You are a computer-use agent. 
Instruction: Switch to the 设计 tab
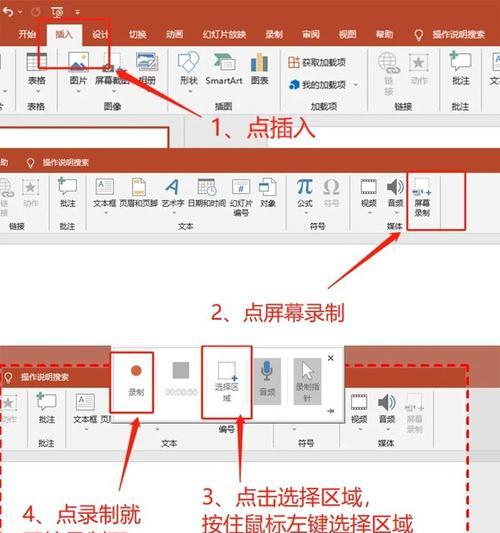[101, 34]
